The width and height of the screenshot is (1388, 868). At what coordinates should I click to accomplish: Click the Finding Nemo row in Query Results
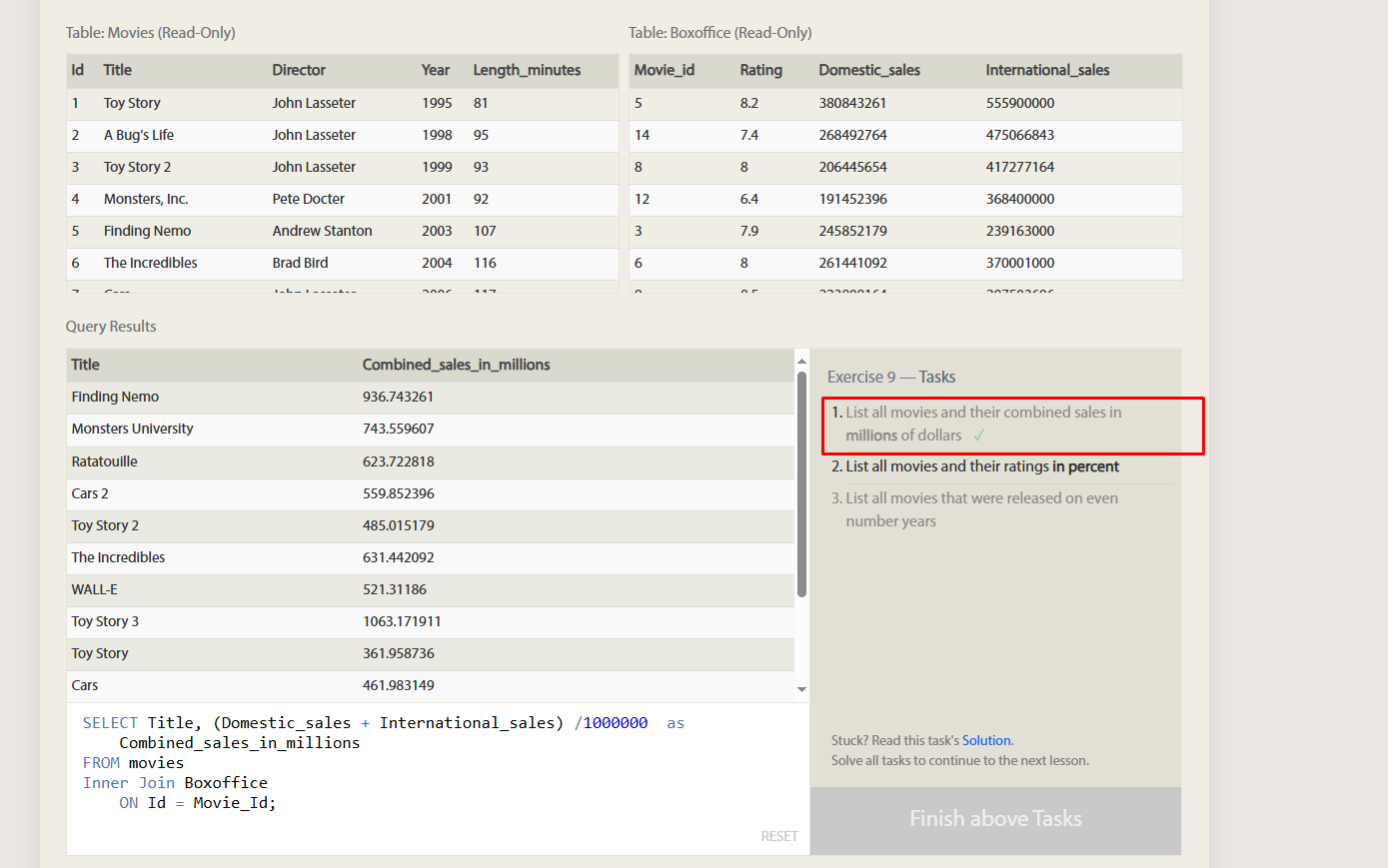431,397
